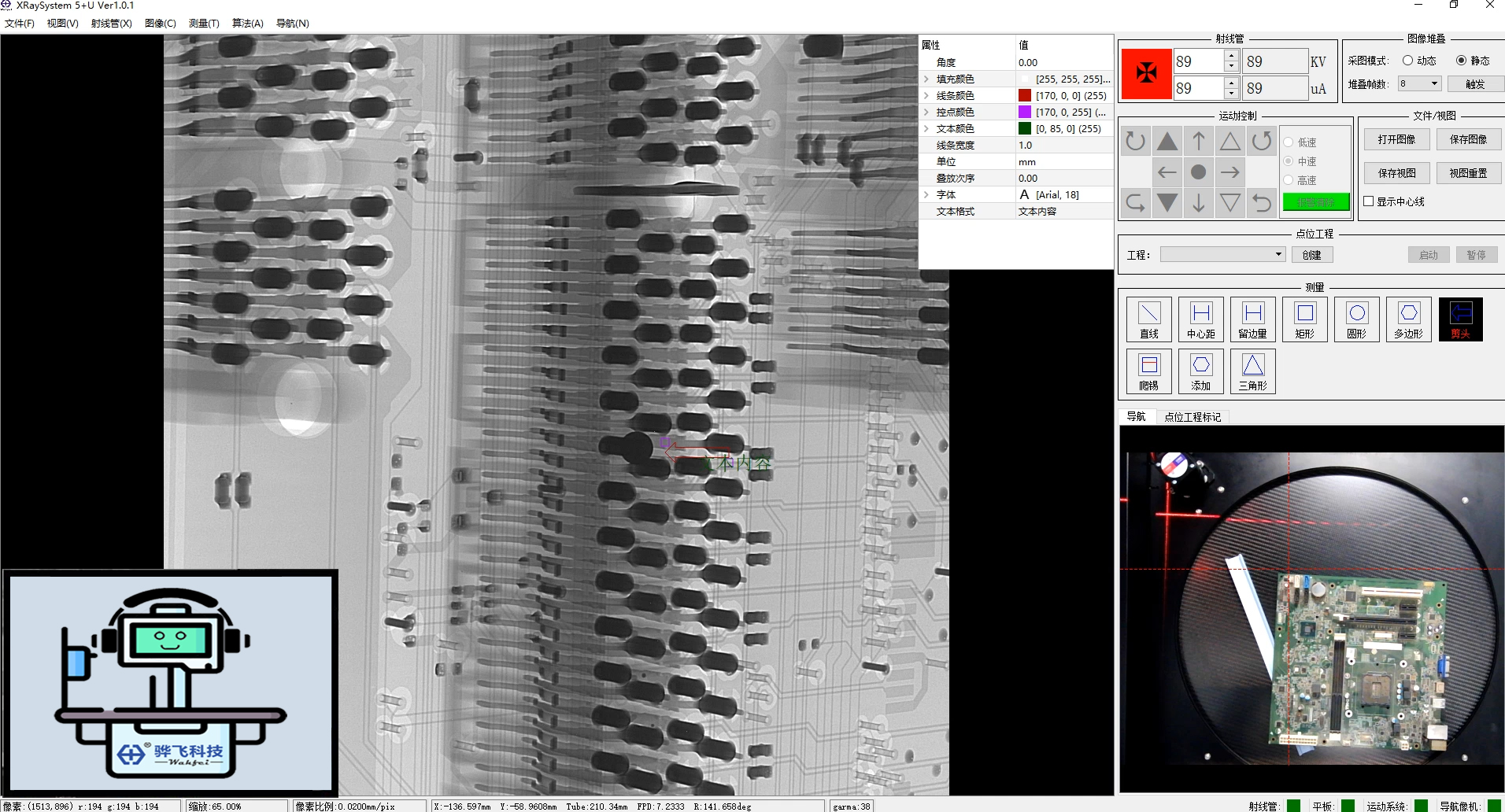Viewport: 1505px width, 812px height.
Task: Click the thin down arrow motion button
Action: point(1199,203)
